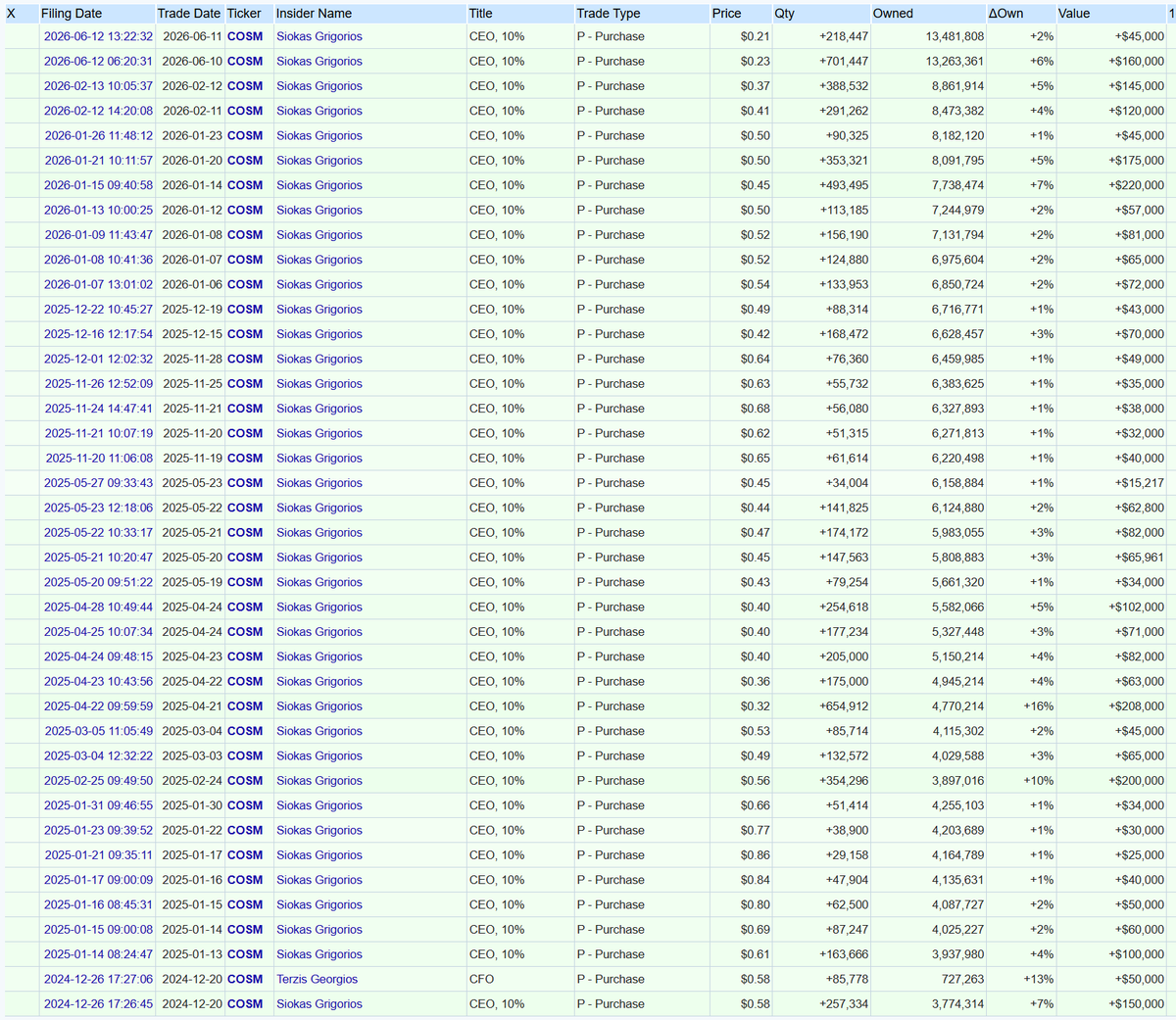
Task: Open filing dated 2025-03-05 11:05:49
Action: [x=98, y=731]
